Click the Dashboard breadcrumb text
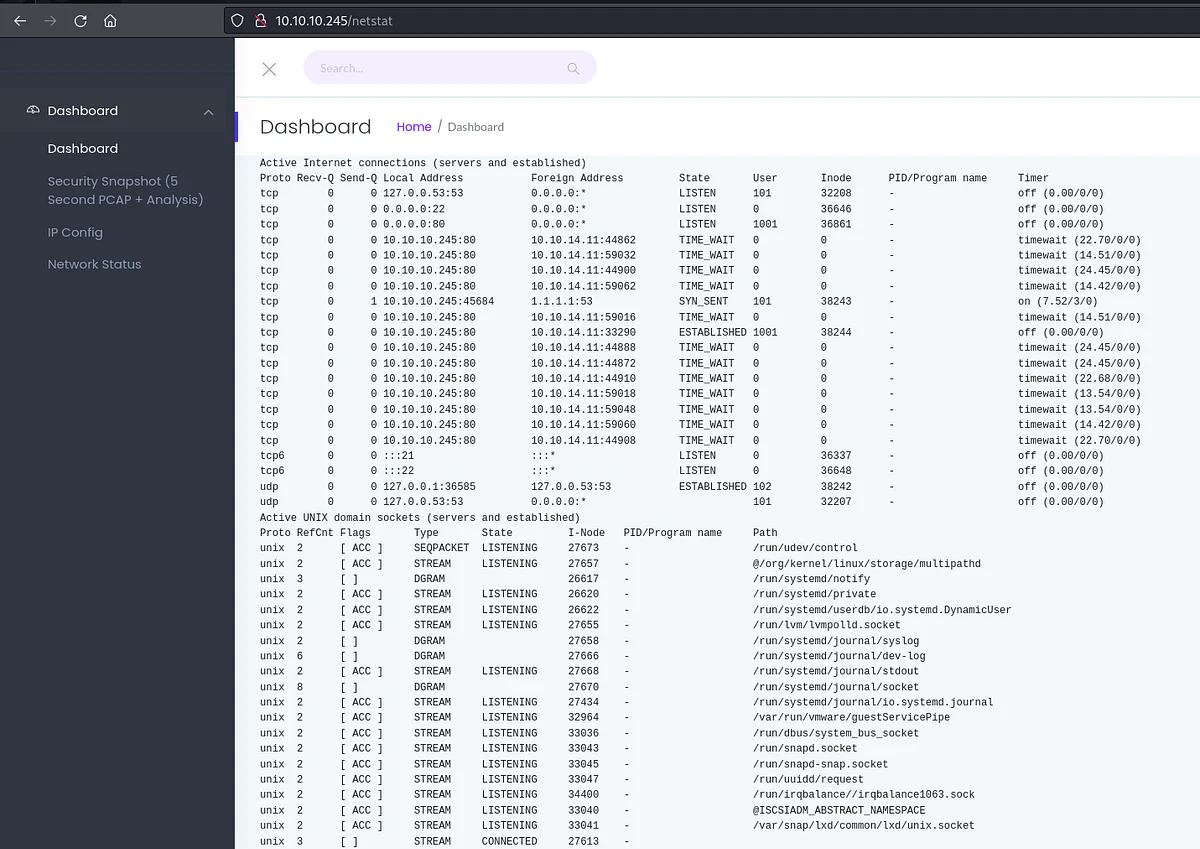The height and width of the screenshot is (849, 1200). (x=476, y=127)
